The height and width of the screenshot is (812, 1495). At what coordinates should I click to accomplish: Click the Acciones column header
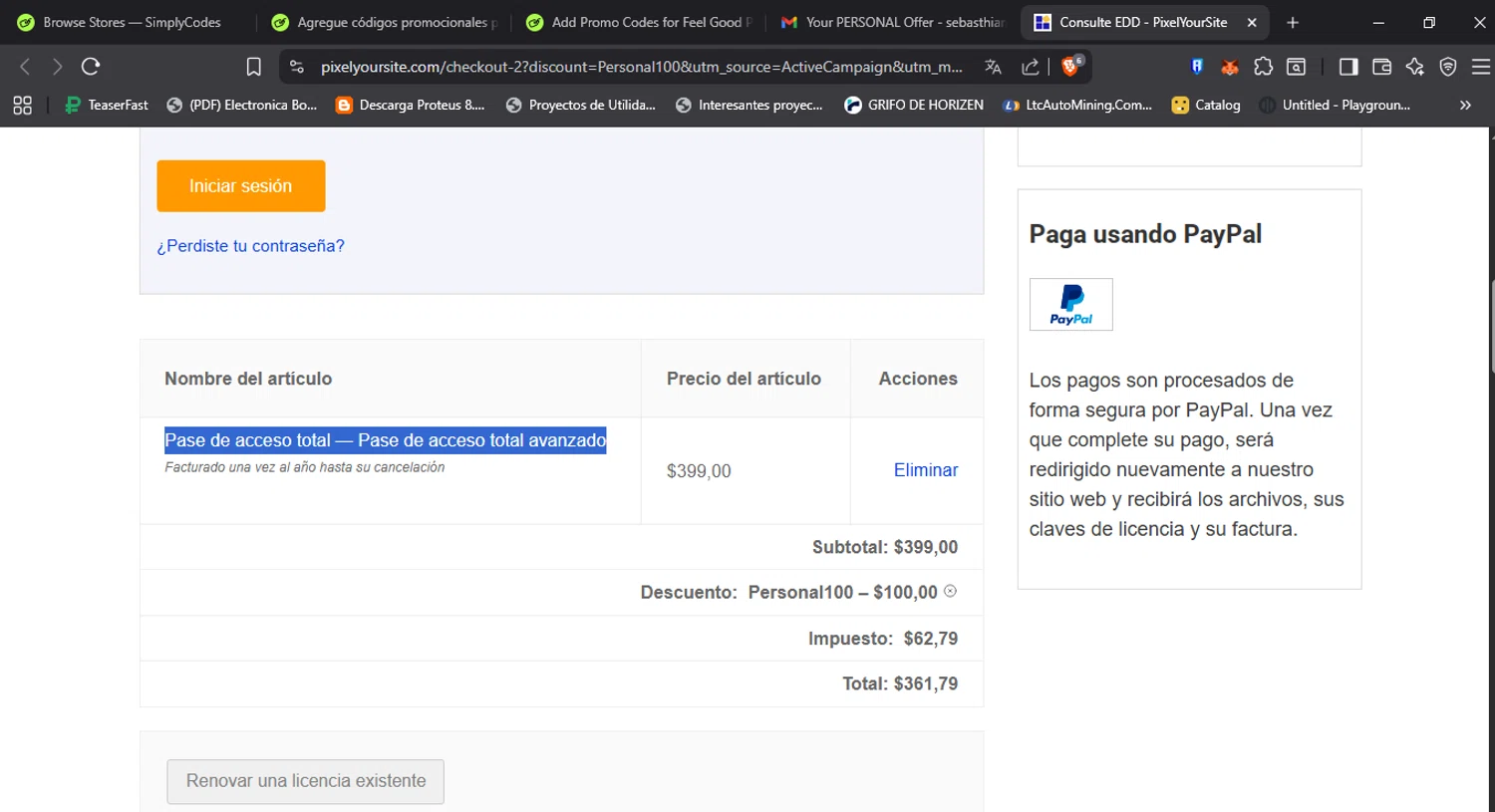[x=918, y=379]
